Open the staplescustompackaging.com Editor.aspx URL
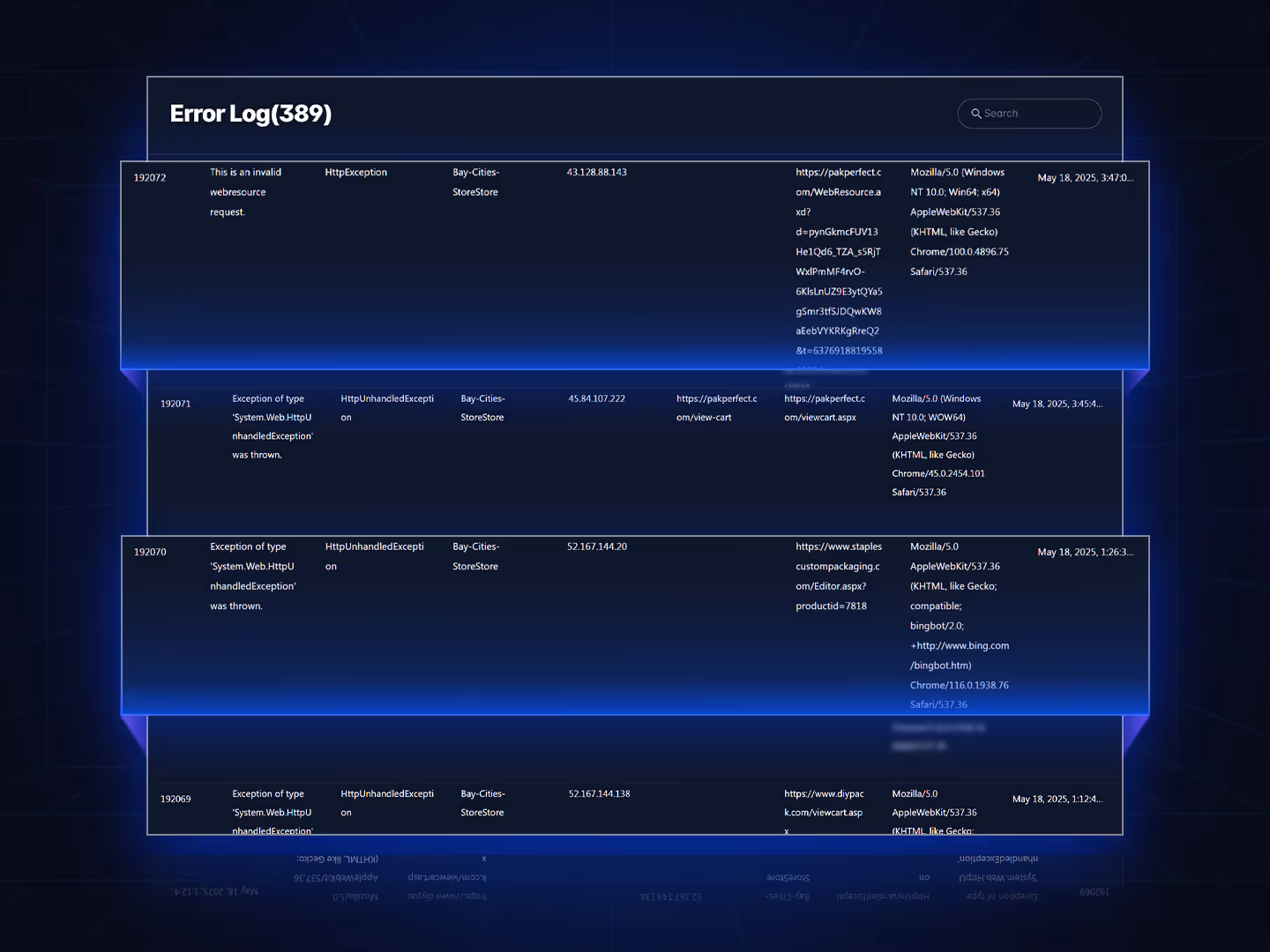1270x952 pixels. [x=838, y=576]
